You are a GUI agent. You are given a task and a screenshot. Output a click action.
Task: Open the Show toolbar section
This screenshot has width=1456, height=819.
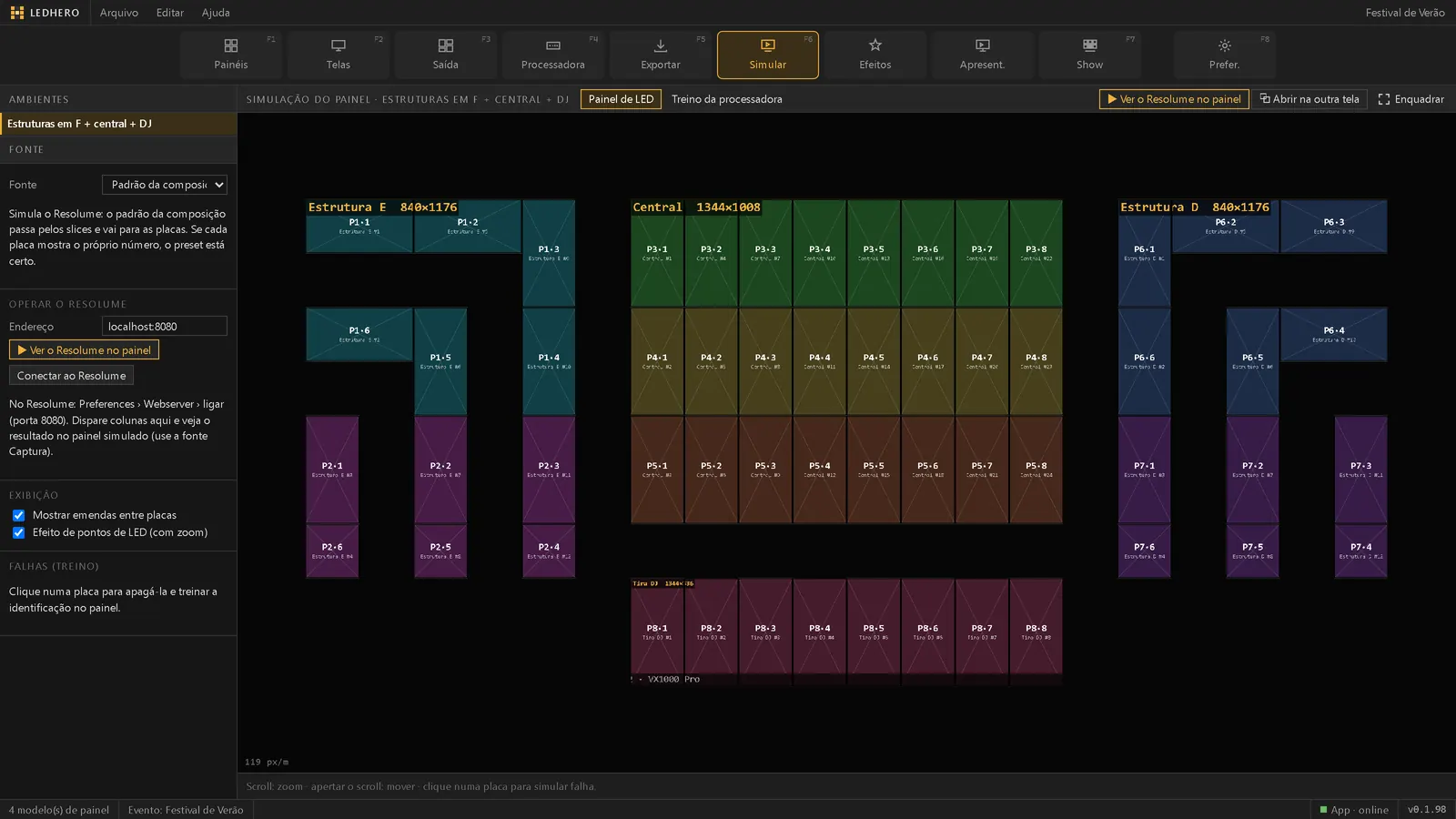click(1090, 55)
